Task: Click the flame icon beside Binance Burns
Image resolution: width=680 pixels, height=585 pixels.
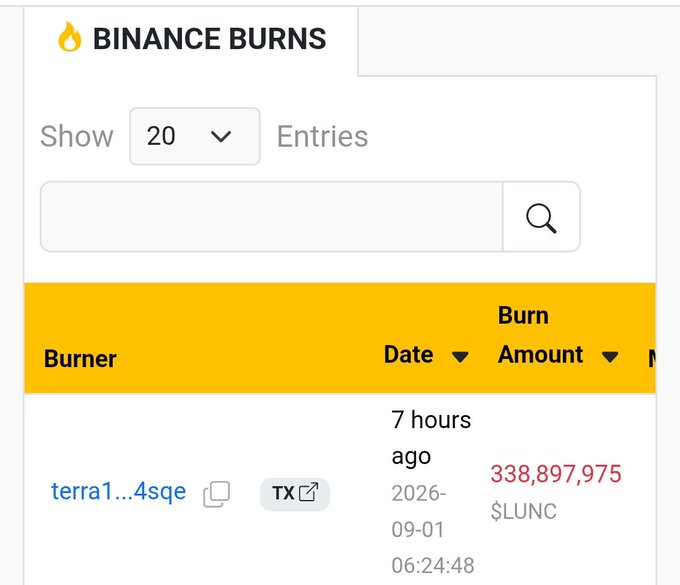Action: point(69,37)
